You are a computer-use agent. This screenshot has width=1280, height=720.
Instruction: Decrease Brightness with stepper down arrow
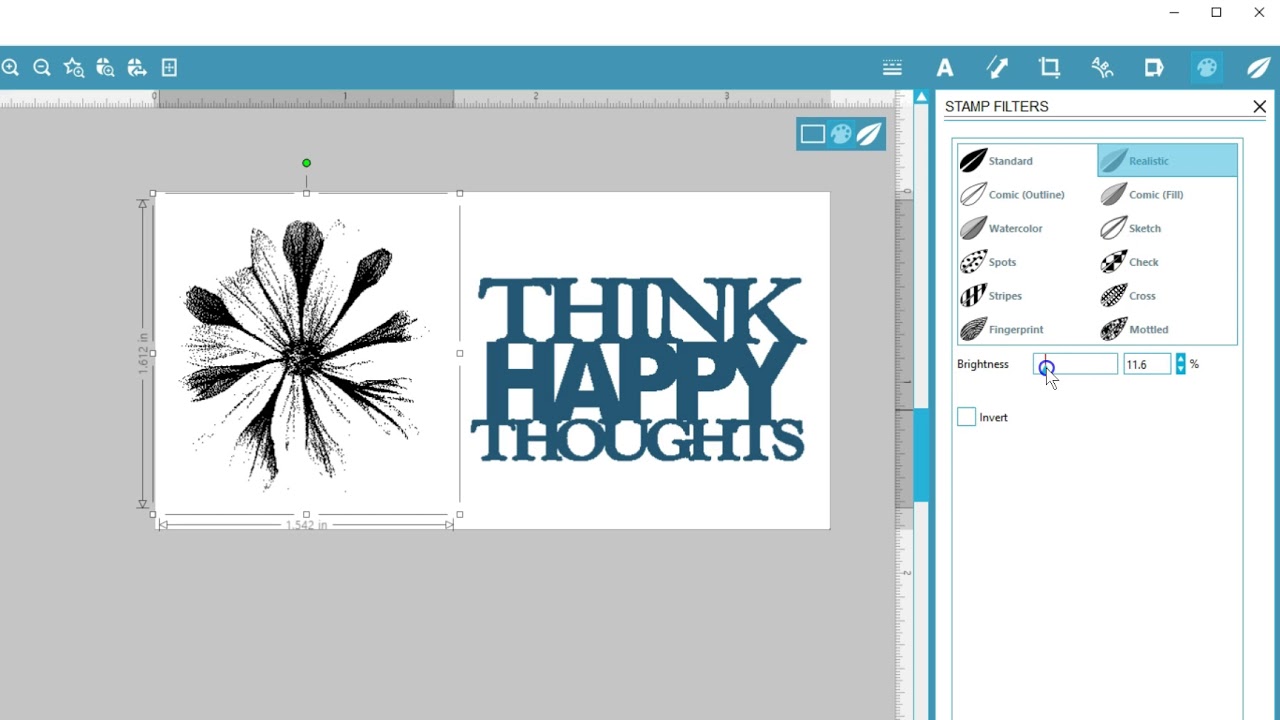1181,370
